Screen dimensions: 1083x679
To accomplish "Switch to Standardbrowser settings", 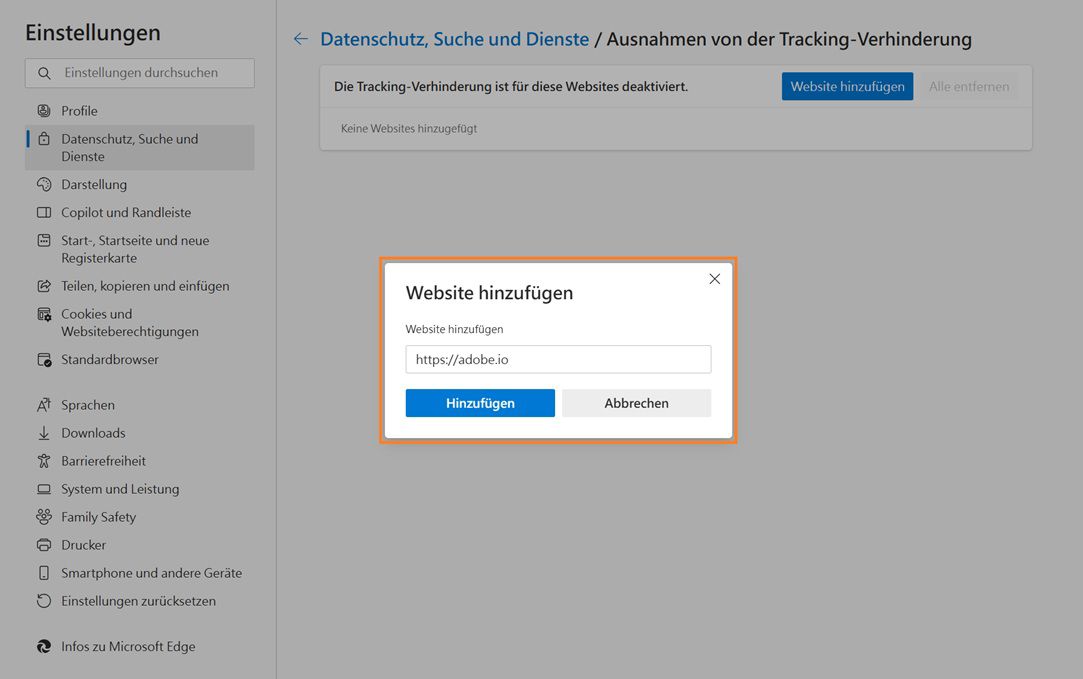I will tap(106, 359).
